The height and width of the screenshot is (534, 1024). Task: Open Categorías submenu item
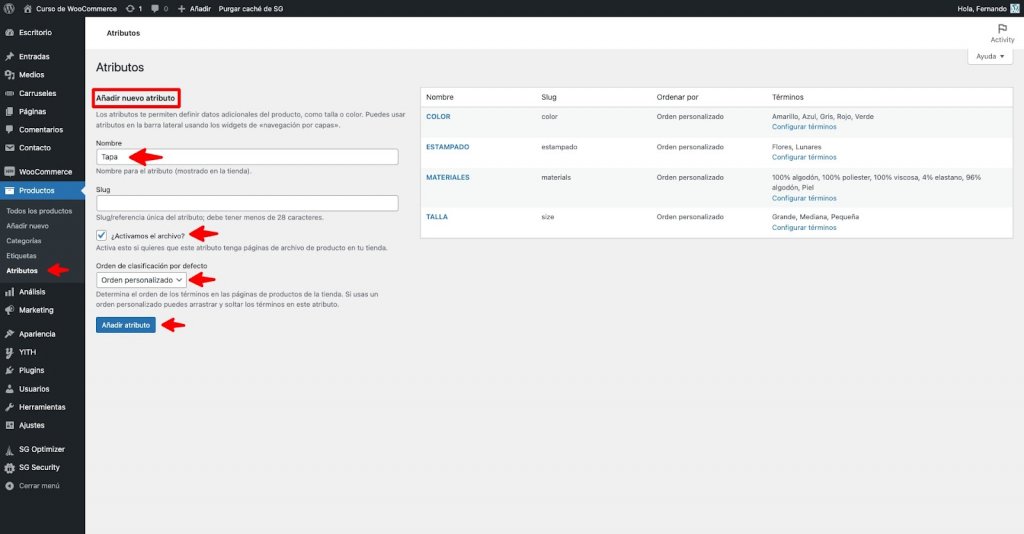(24, 241)
